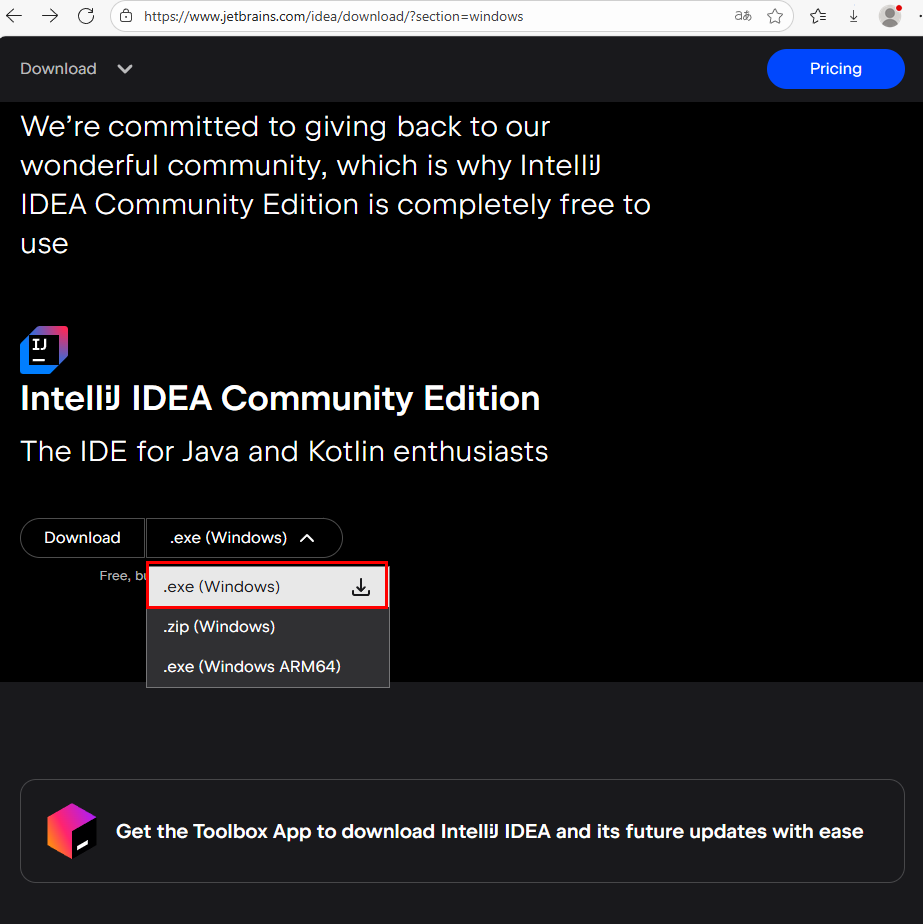Open the user profile avatar

889,16
